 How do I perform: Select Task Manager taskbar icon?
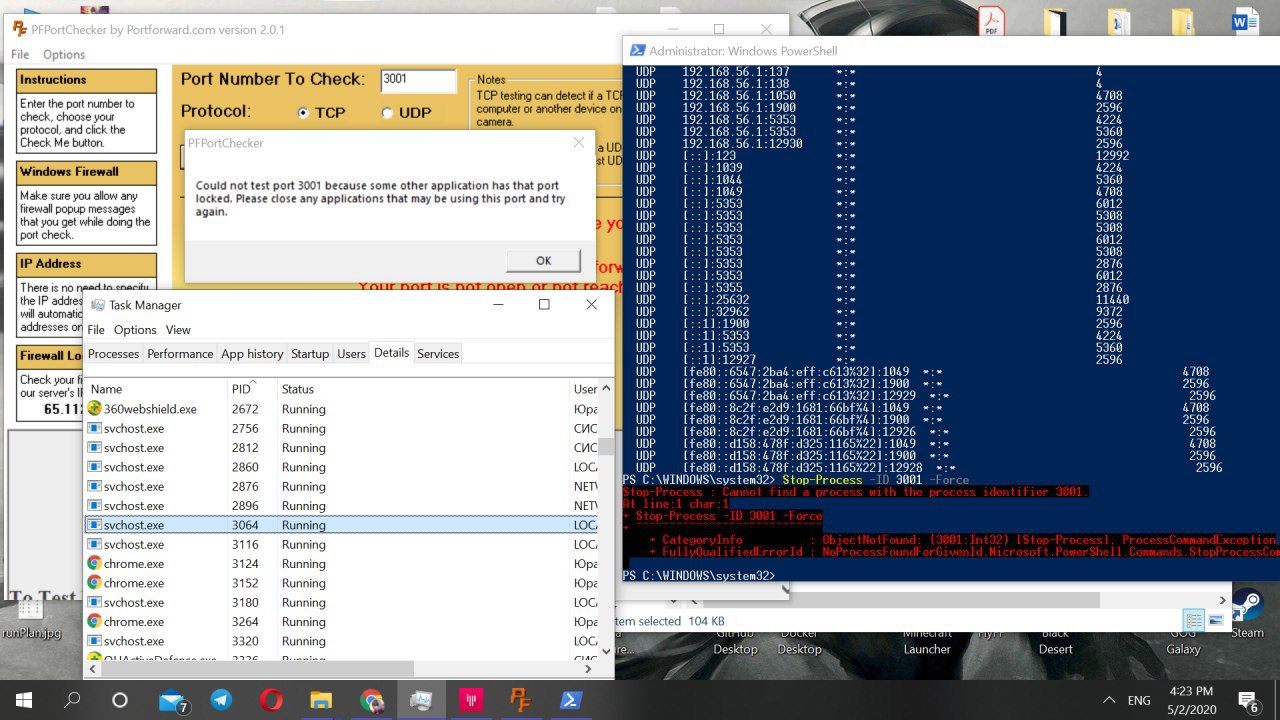coord(421,700)
